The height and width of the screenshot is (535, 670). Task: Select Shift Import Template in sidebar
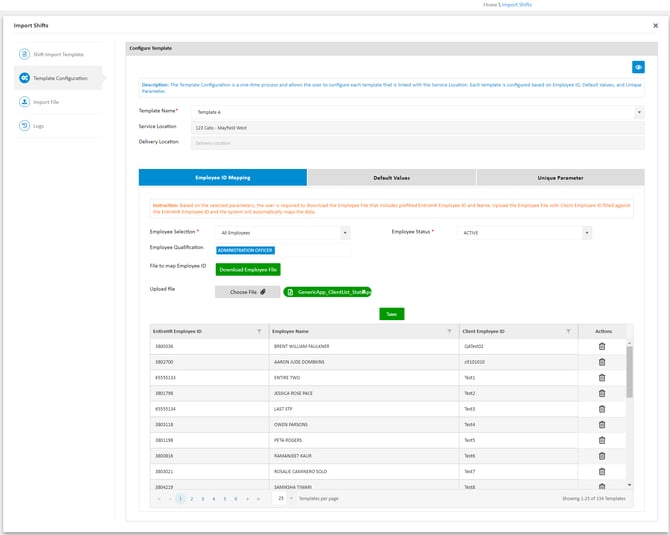pos(59,54)
